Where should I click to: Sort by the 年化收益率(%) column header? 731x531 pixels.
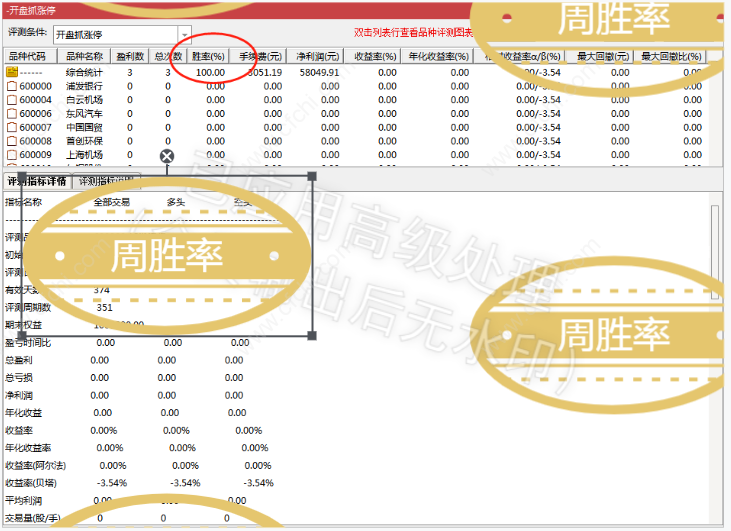[438, 56]
